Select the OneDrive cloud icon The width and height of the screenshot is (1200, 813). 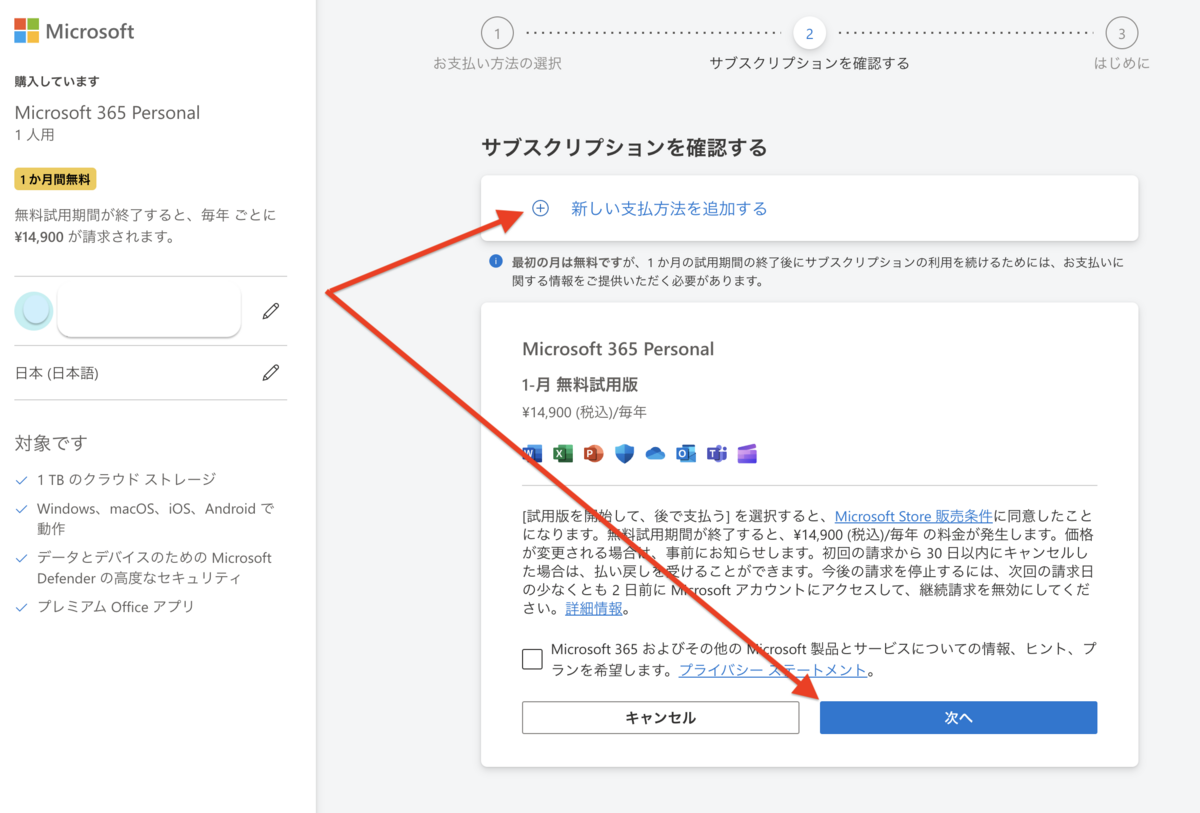(x=654, y=453)
